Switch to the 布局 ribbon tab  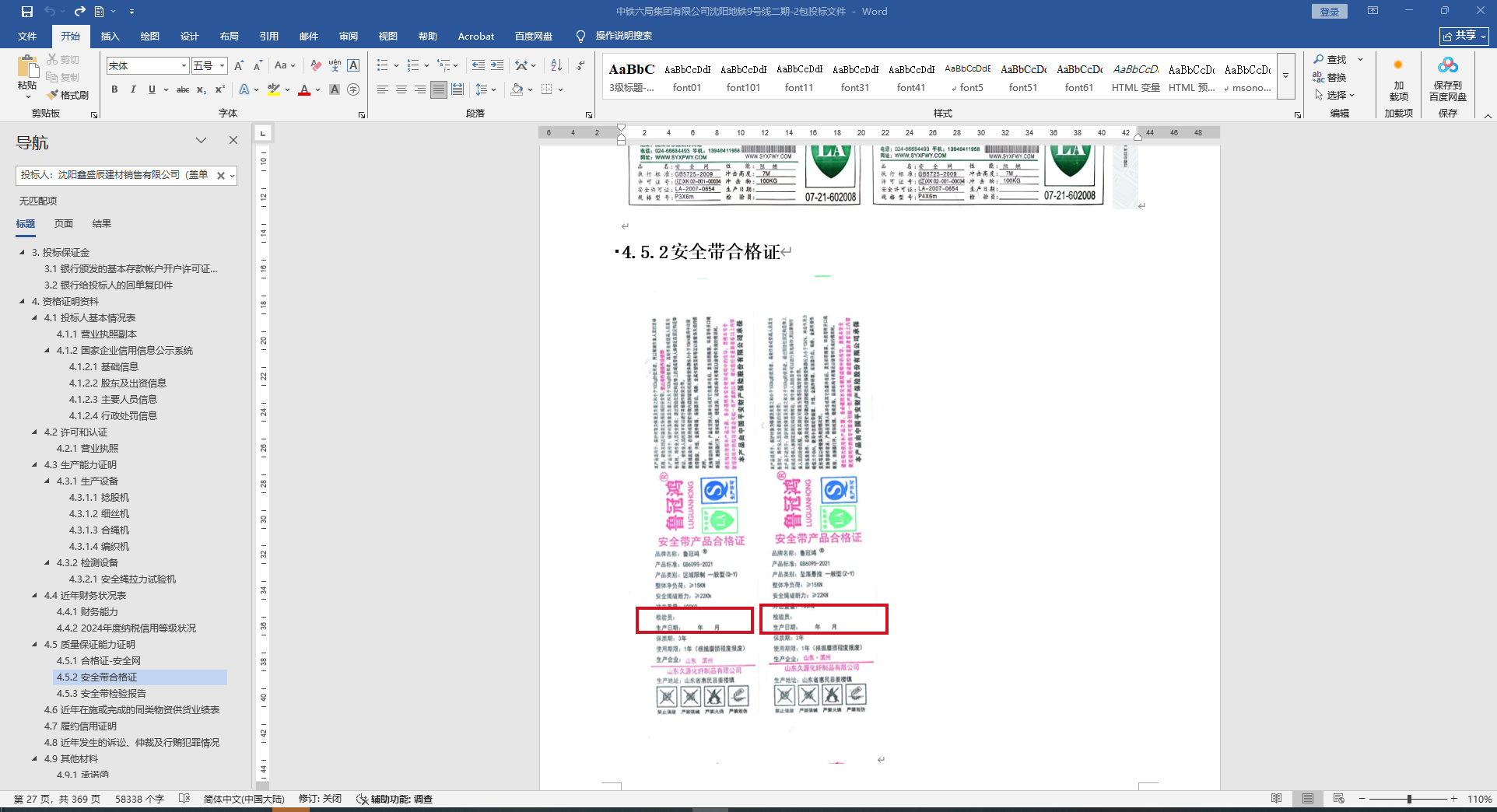(229, 36)
